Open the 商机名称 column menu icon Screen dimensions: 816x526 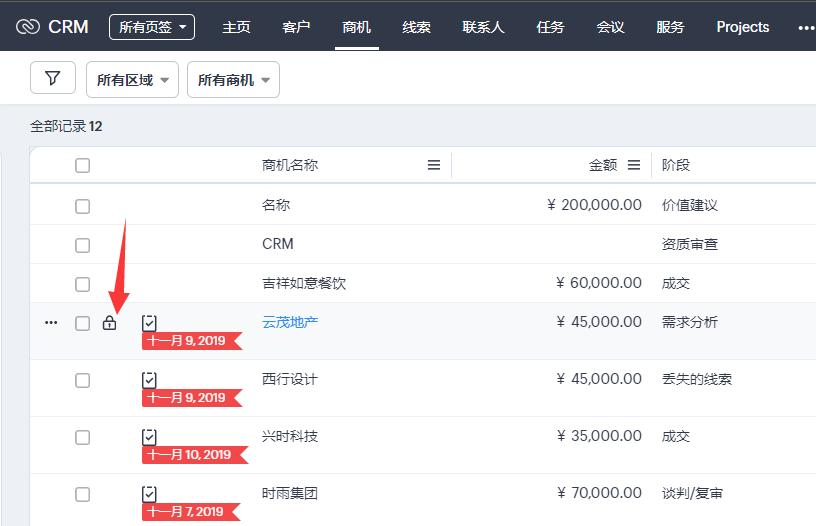(x=434, y=165)
